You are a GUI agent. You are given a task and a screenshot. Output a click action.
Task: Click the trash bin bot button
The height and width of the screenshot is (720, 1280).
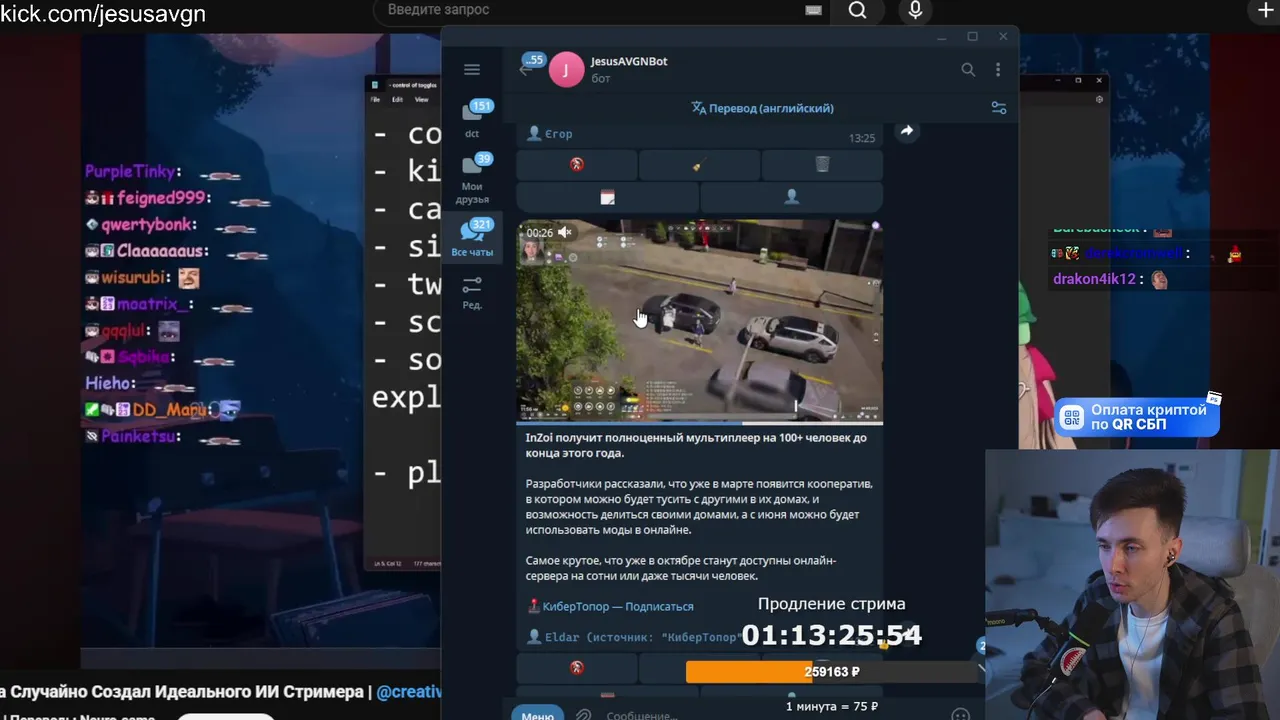[822, 165]
